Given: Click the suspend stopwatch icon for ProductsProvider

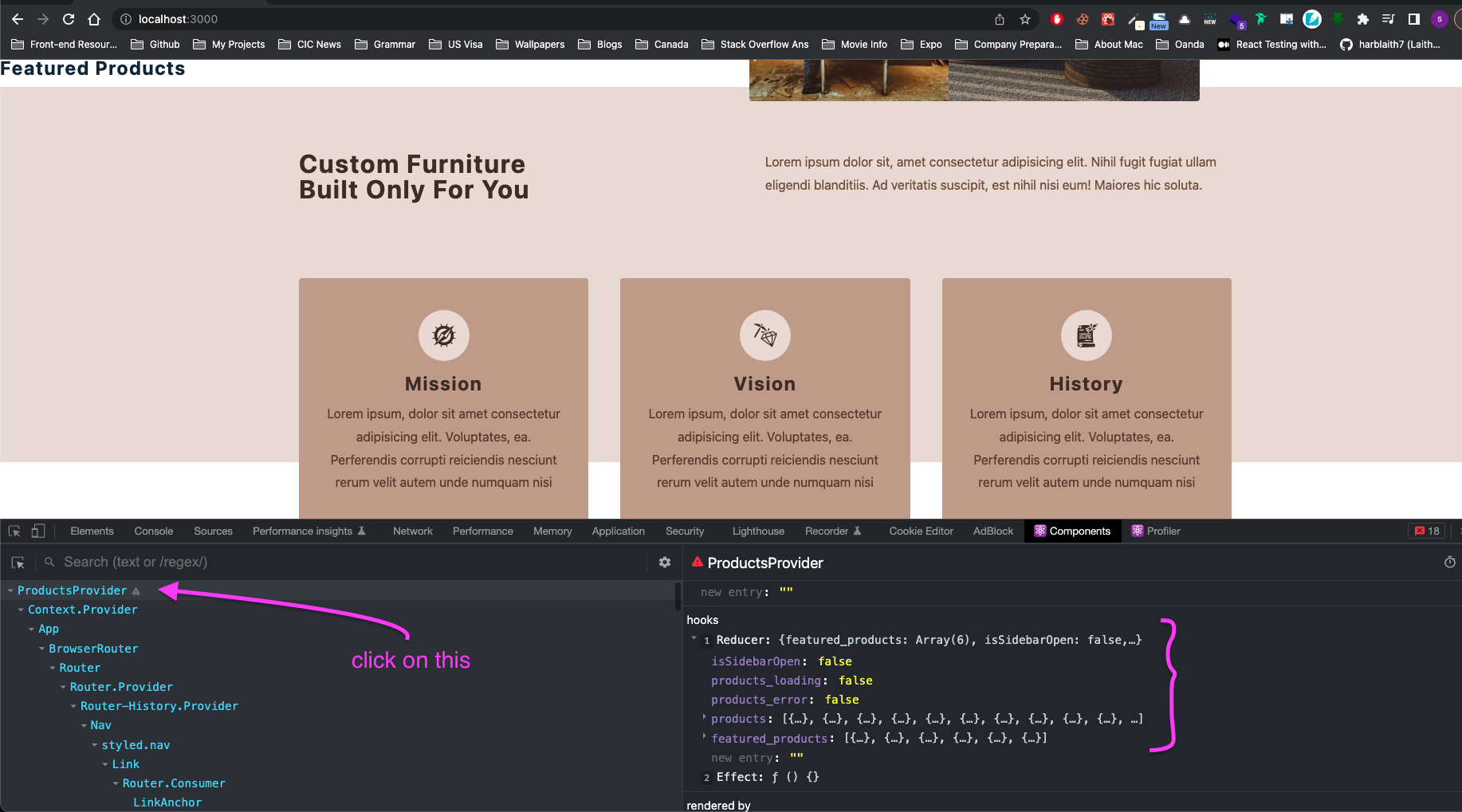Looking at the screenshot, I should click(x=1449, y=563).
